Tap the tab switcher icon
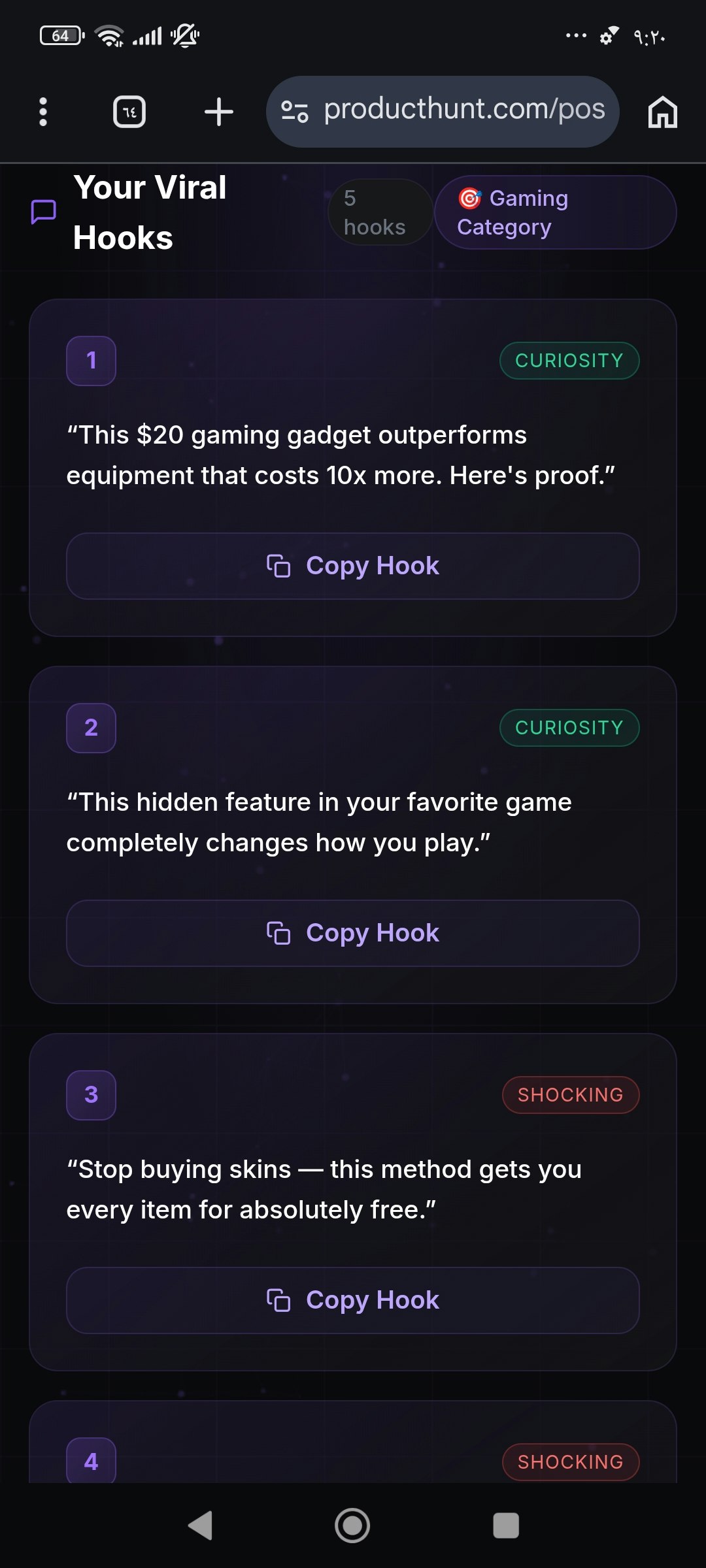 coord(129,111)
